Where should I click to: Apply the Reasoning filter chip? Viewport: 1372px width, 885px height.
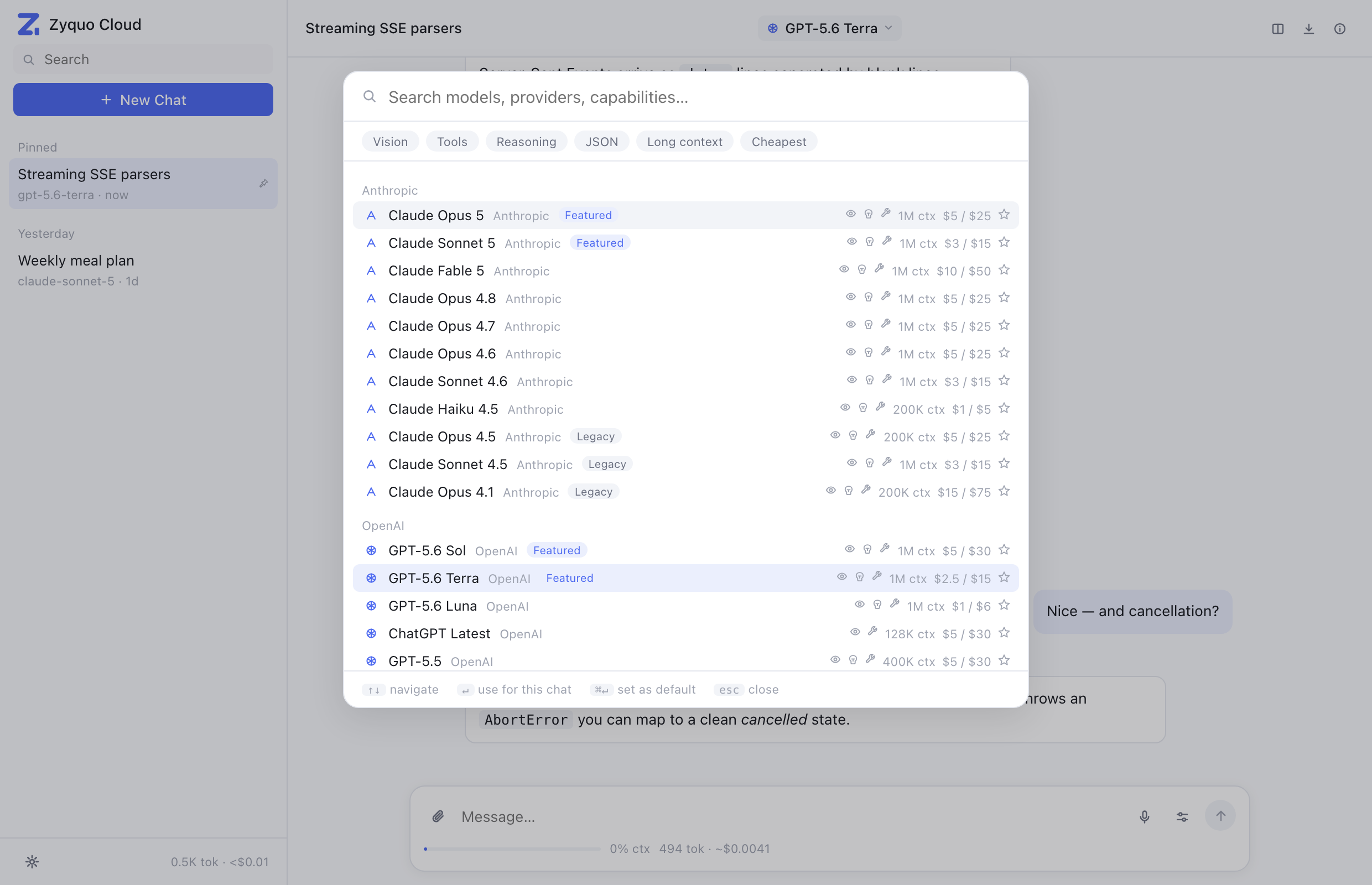point(526,142)
